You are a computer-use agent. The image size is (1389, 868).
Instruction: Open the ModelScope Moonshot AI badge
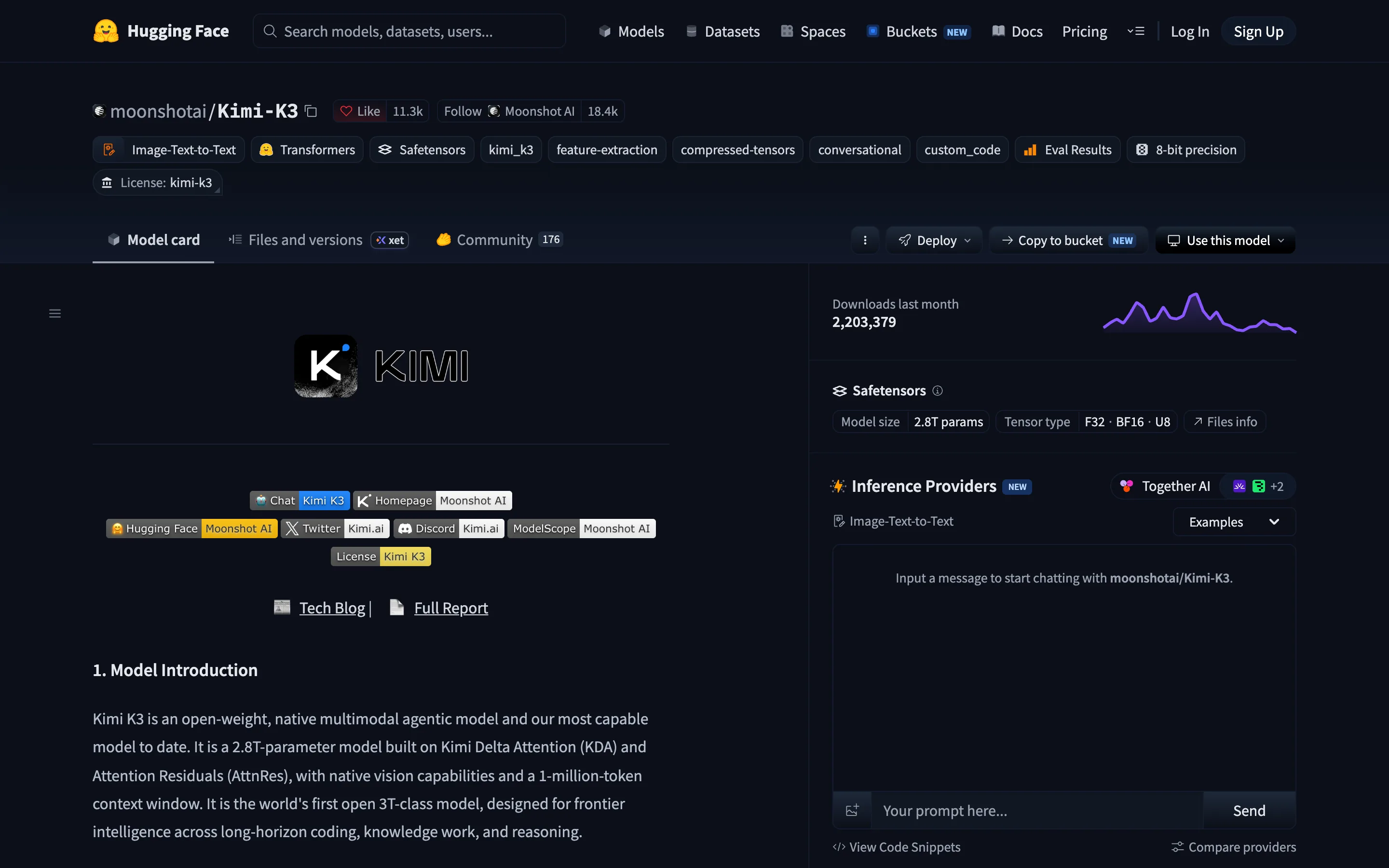(582, 529)
